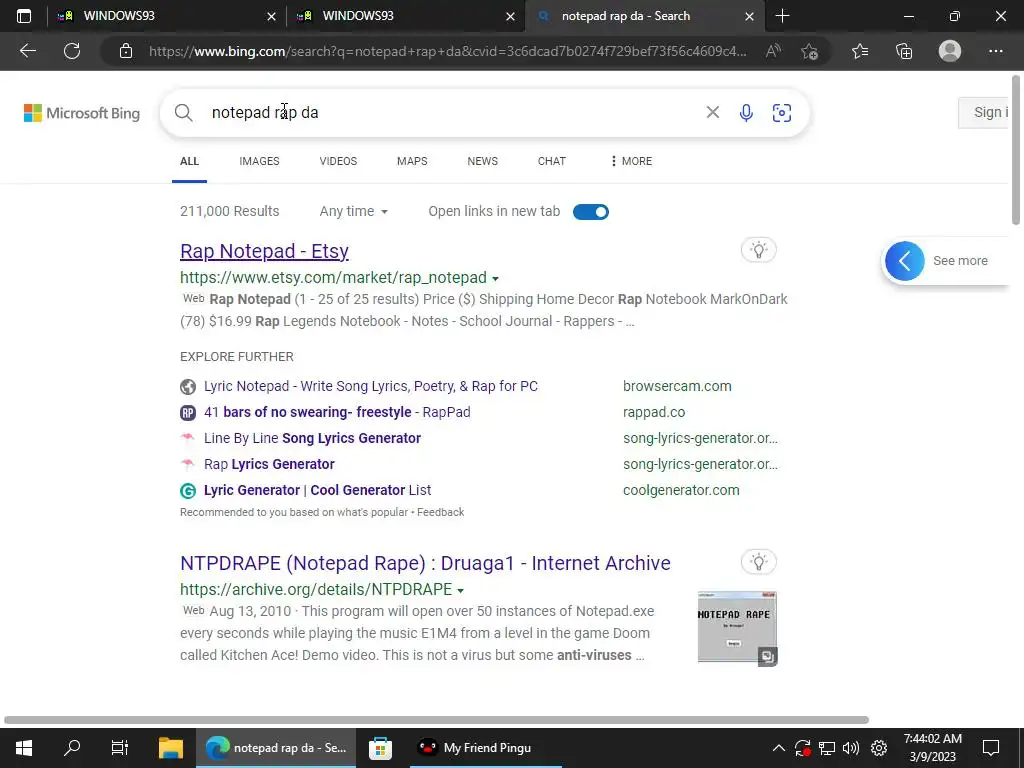Go back to the previous page

pyautogui.click(x=27, y=51)
